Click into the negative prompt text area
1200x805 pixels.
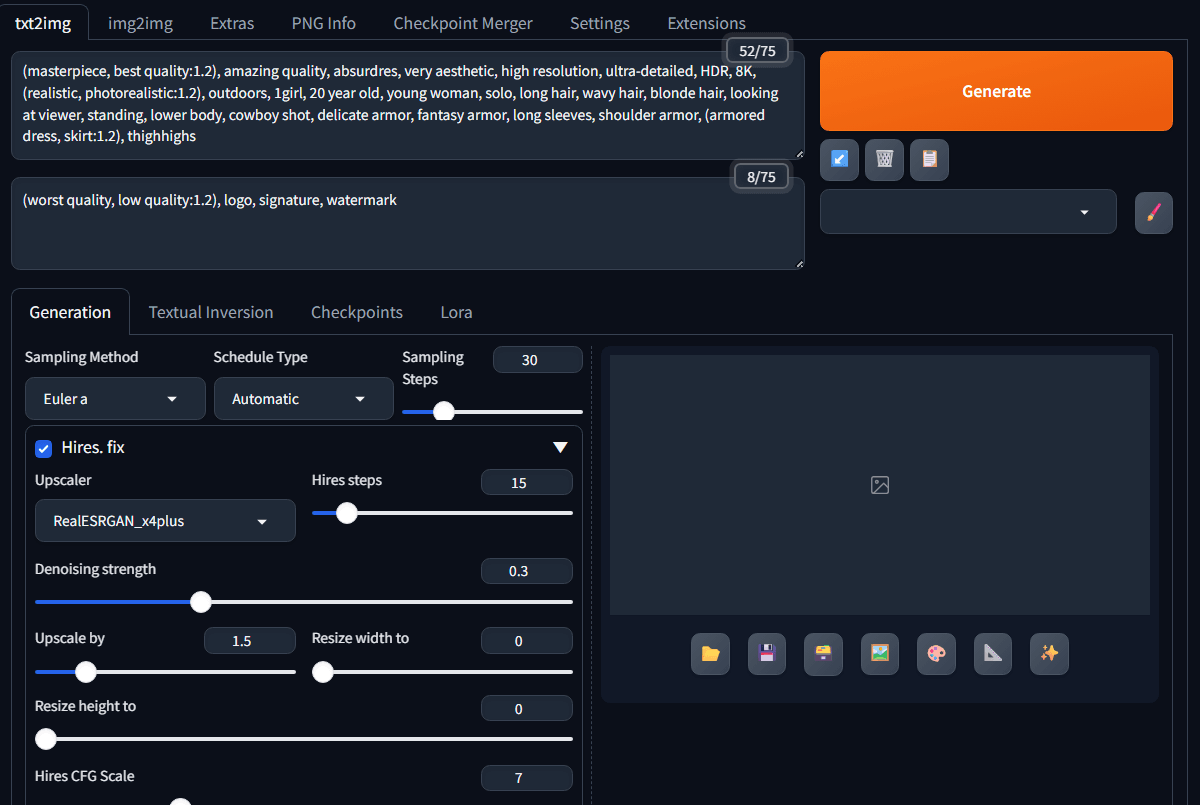coord(408,223)
